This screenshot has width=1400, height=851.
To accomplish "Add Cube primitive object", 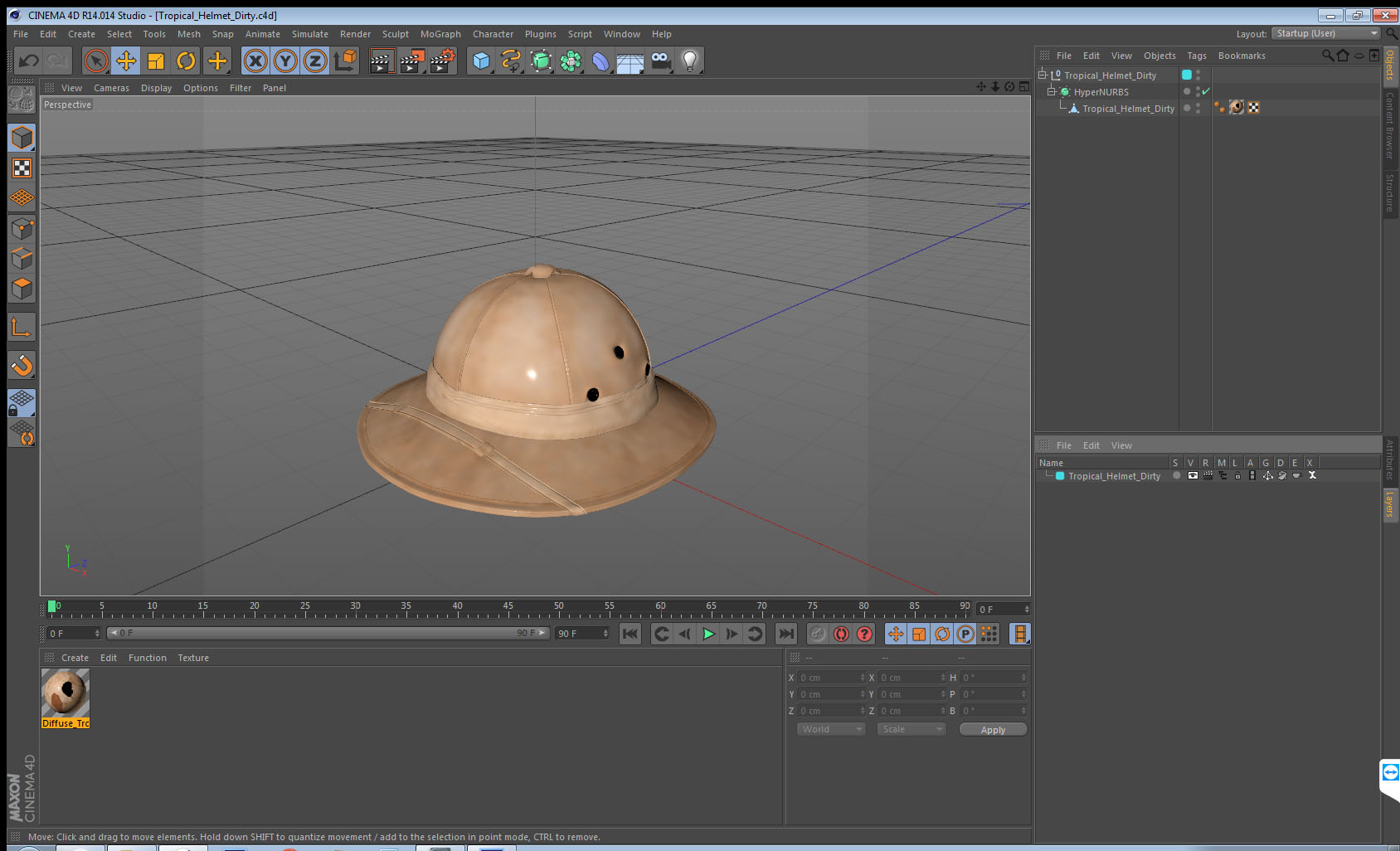I will (x=481, y=61).
